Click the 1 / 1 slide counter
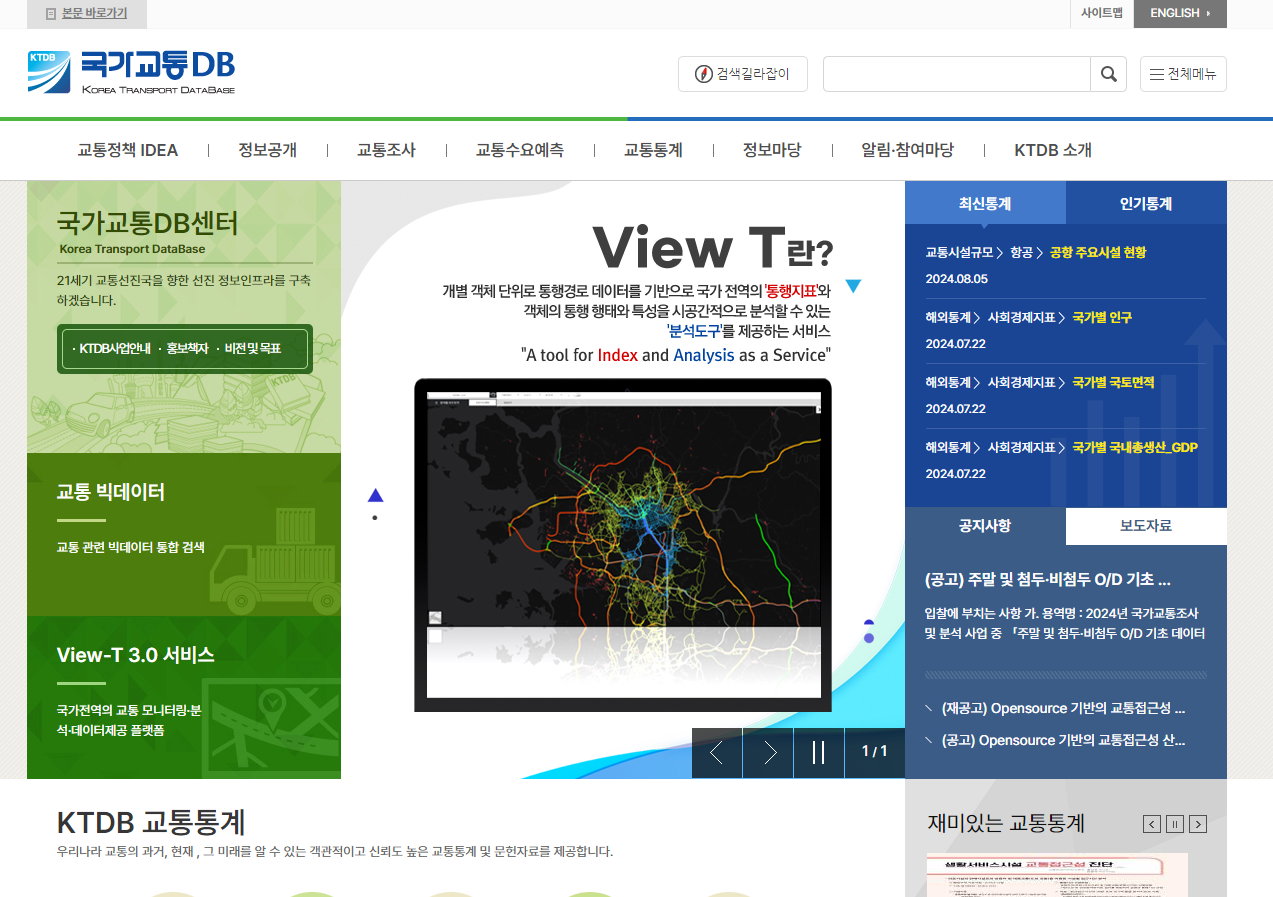Viewport: 1273px width, 897px height. pos(874,751)
